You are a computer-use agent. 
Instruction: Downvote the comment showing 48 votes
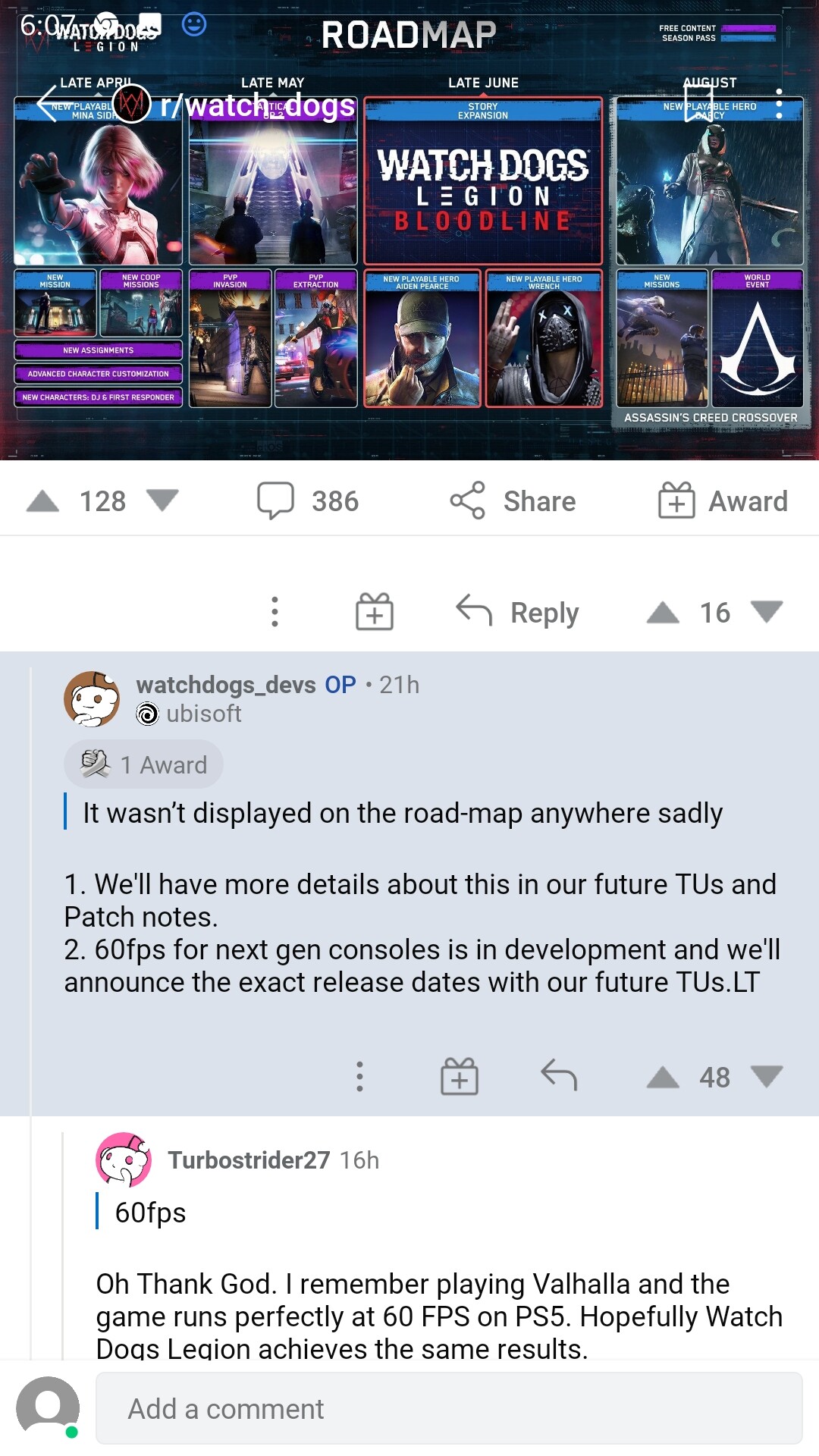[x=767, y=1076]
